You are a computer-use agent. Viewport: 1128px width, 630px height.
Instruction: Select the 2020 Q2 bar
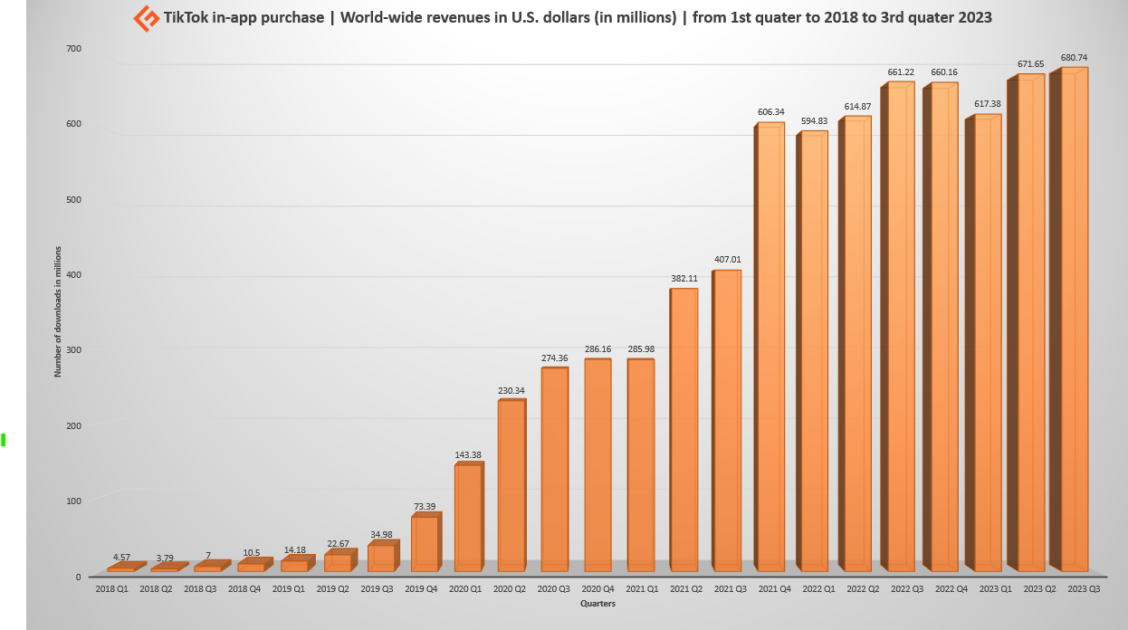pos(512,485)
